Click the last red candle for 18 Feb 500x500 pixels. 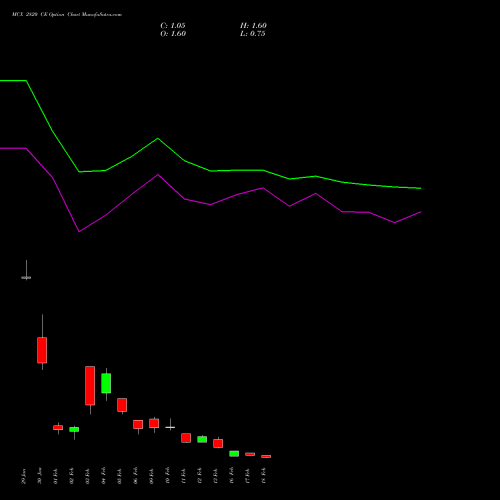(x=266, y=456)
